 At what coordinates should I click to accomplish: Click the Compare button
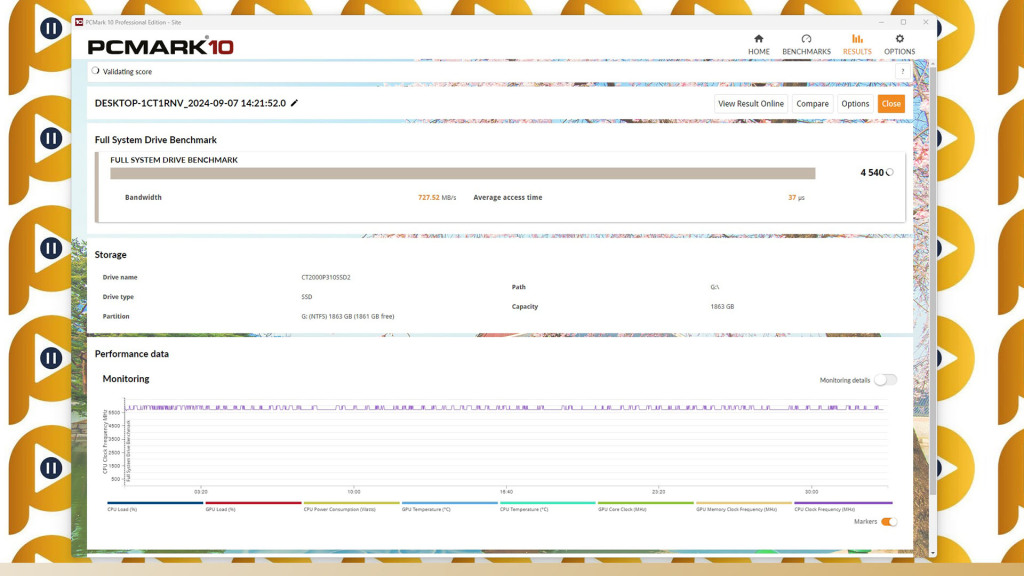[812, 104]
